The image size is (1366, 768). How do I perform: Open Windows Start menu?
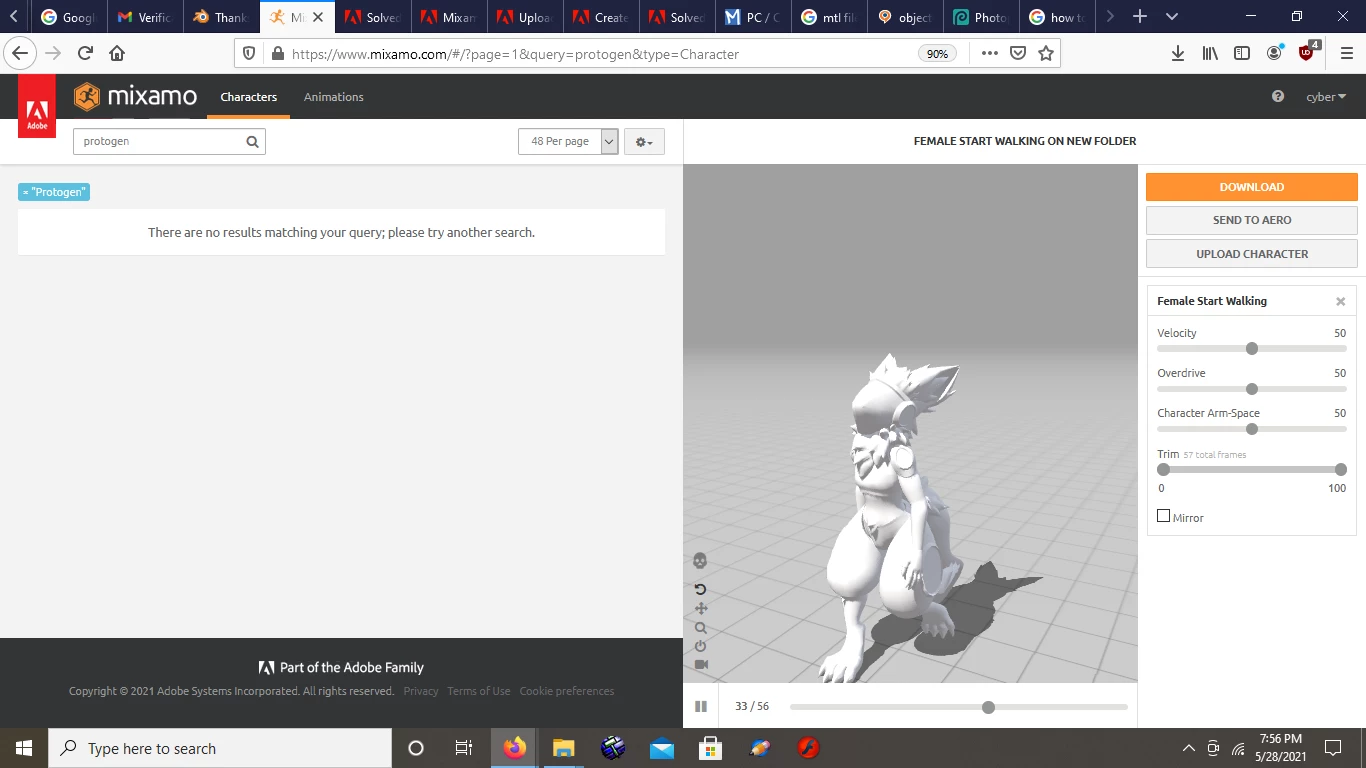24,748
